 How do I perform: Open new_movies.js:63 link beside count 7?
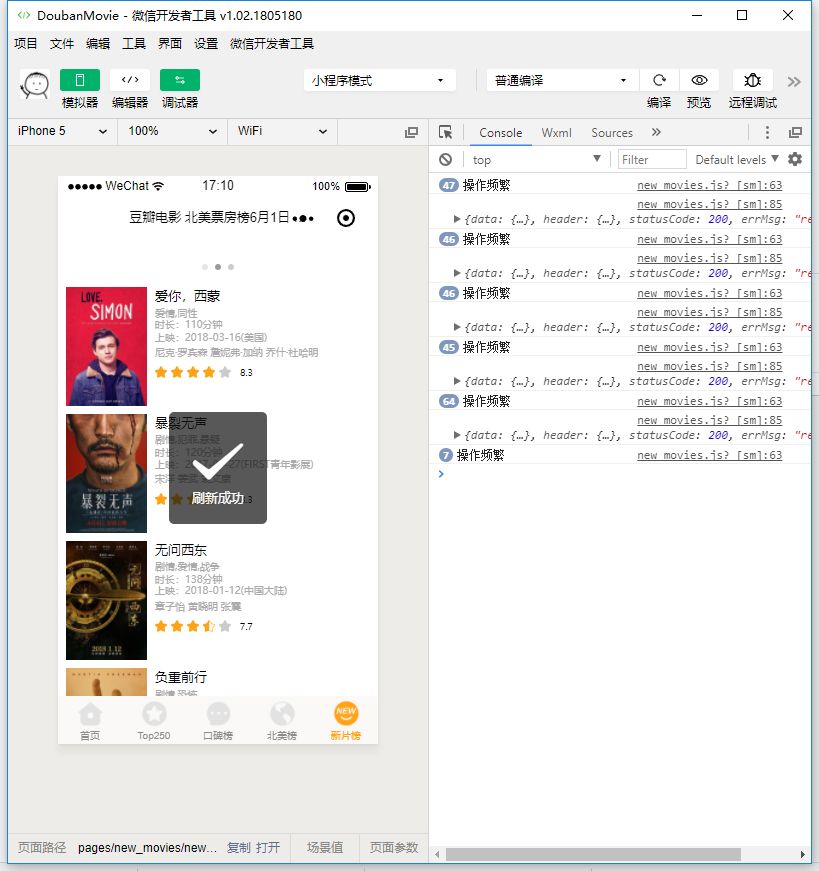coord(710,455)
